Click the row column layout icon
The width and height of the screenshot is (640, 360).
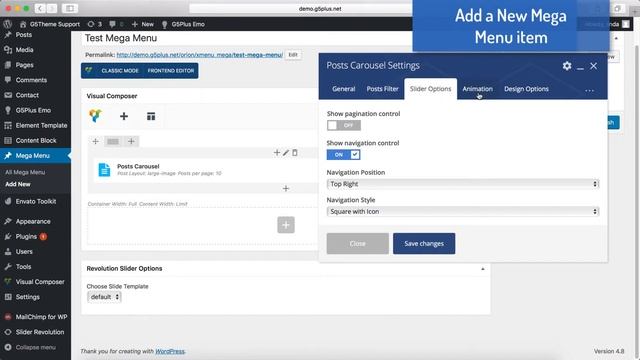pos(113,141)
